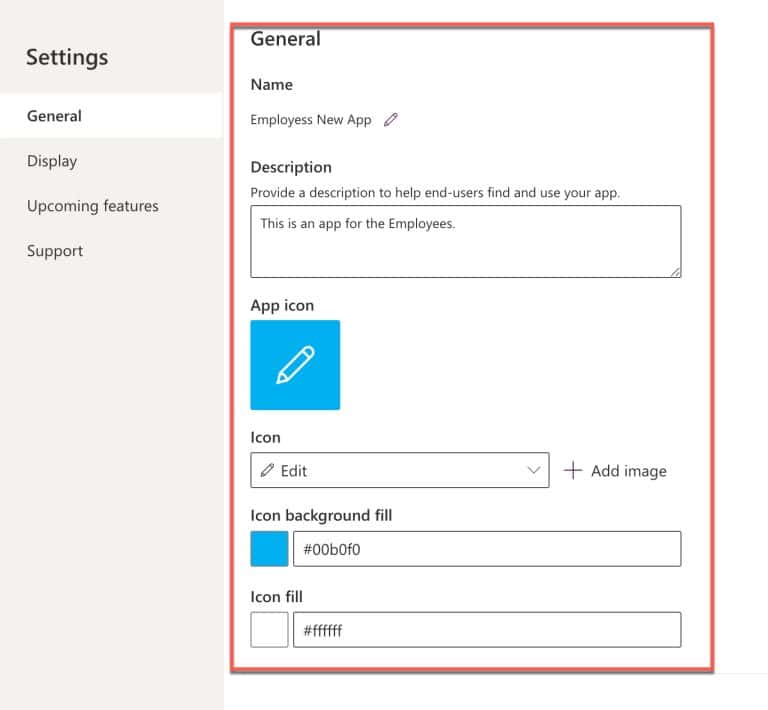The image size is (768, 710).
Task: Click the 'Provide a description' helper text
Action: (435, 193)
